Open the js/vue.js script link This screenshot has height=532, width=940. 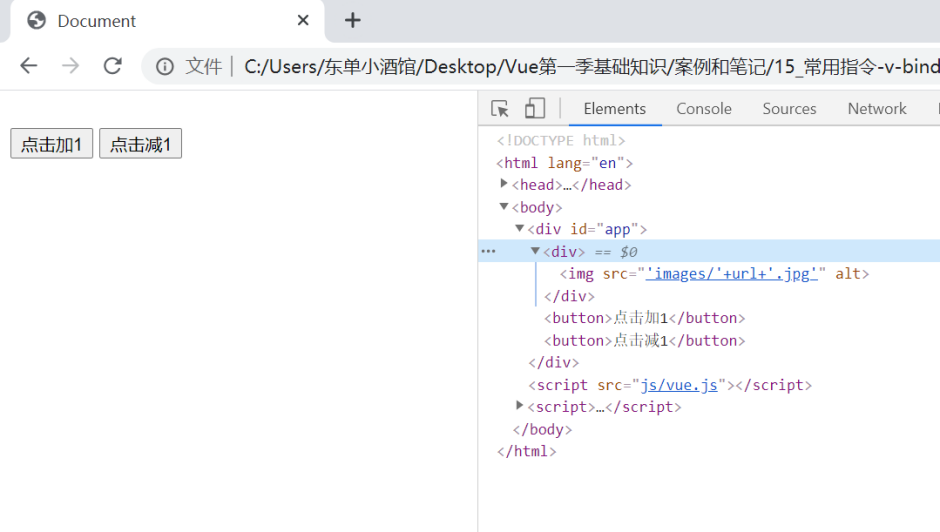point(679,385)
